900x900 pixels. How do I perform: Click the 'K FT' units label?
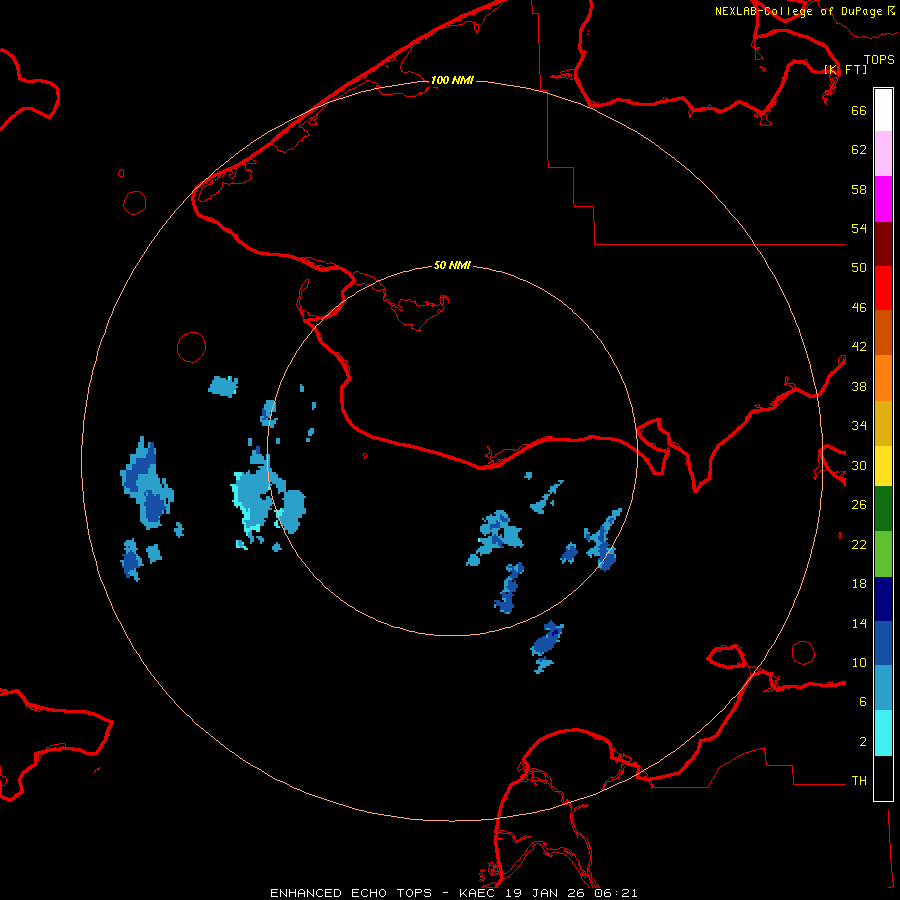(846, 69)
